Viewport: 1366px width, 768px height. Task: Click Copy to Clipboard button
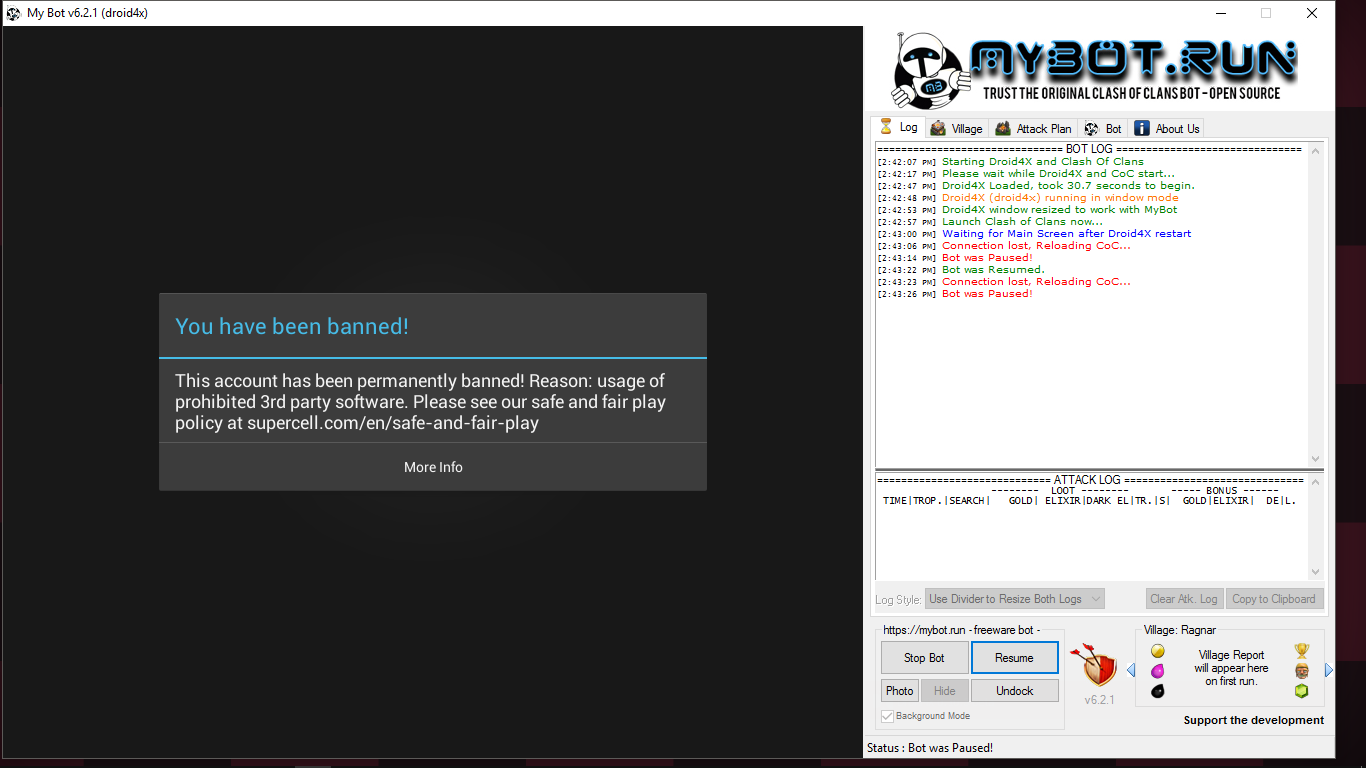1274,599
